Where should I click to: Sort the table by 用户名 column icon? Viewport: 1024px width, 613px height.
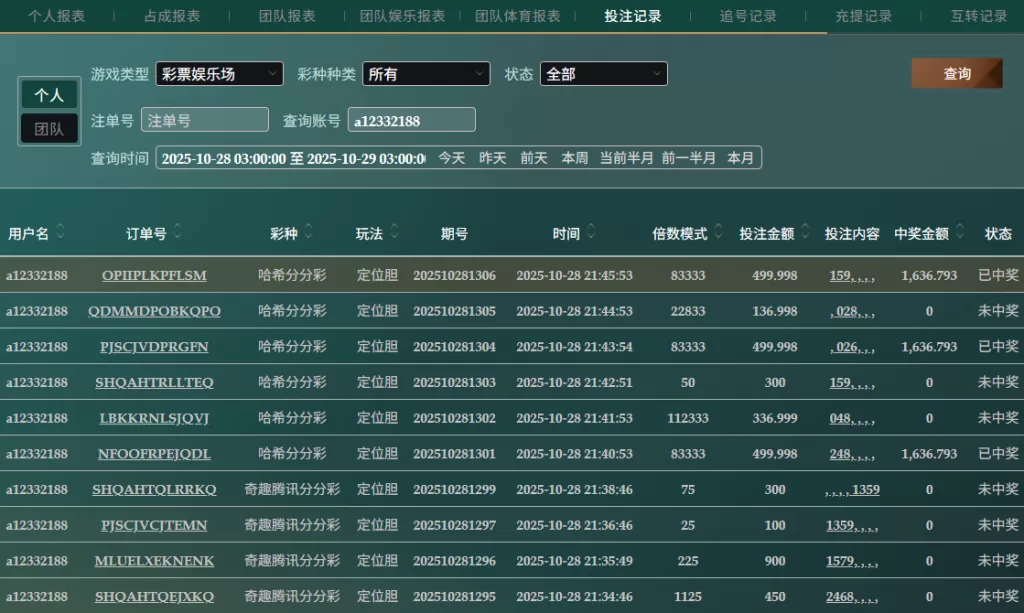60,233
